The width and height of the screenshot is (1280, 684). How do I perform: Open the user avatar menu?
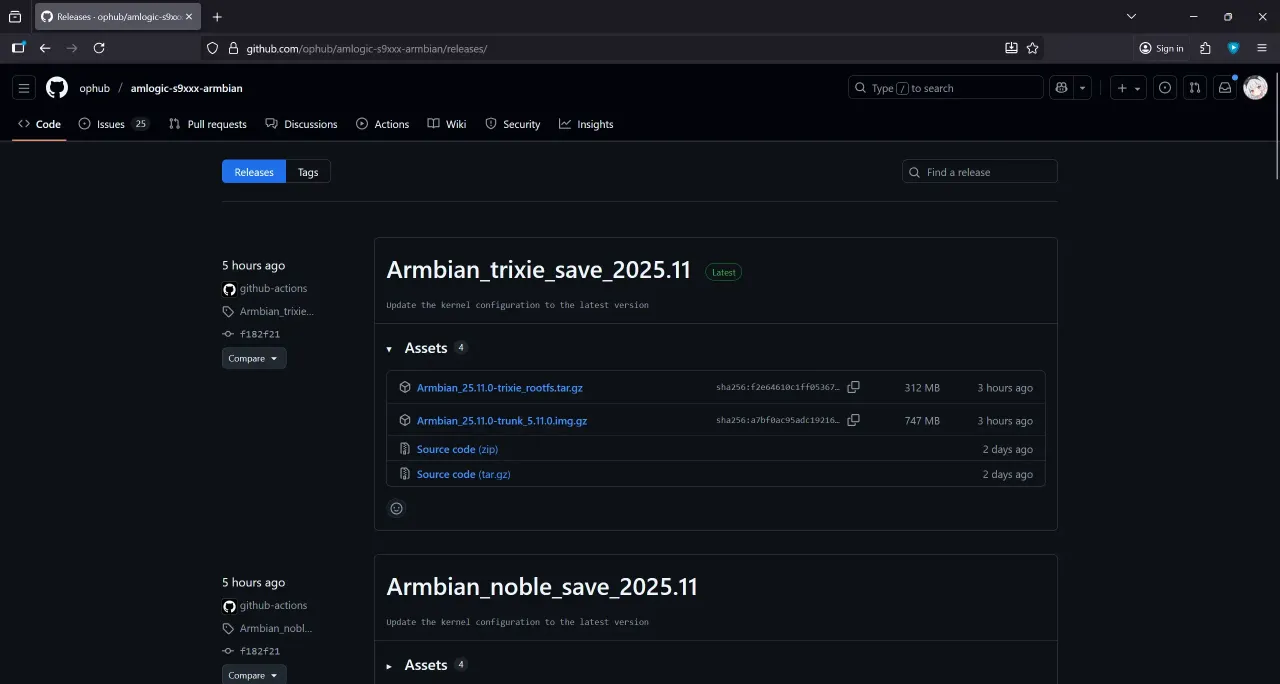click(1255, 88)
